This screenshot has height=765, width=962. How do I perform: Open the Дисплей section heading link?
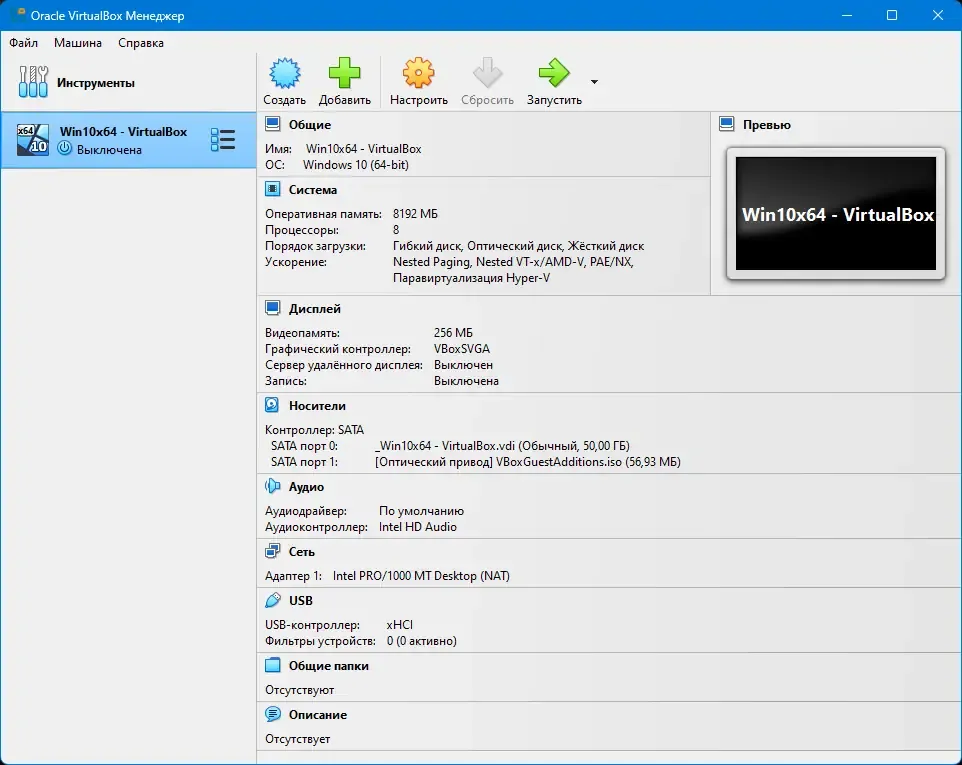pyautogui.click(x=315, y=309)
